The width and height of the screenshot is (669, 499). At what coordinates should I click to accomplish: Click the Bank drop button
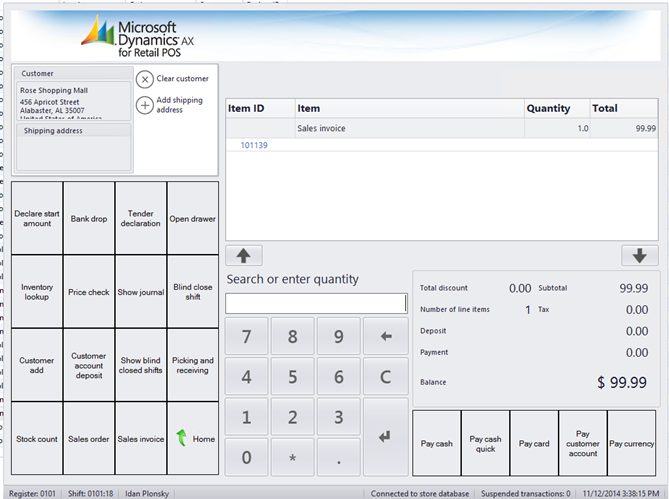89,218
